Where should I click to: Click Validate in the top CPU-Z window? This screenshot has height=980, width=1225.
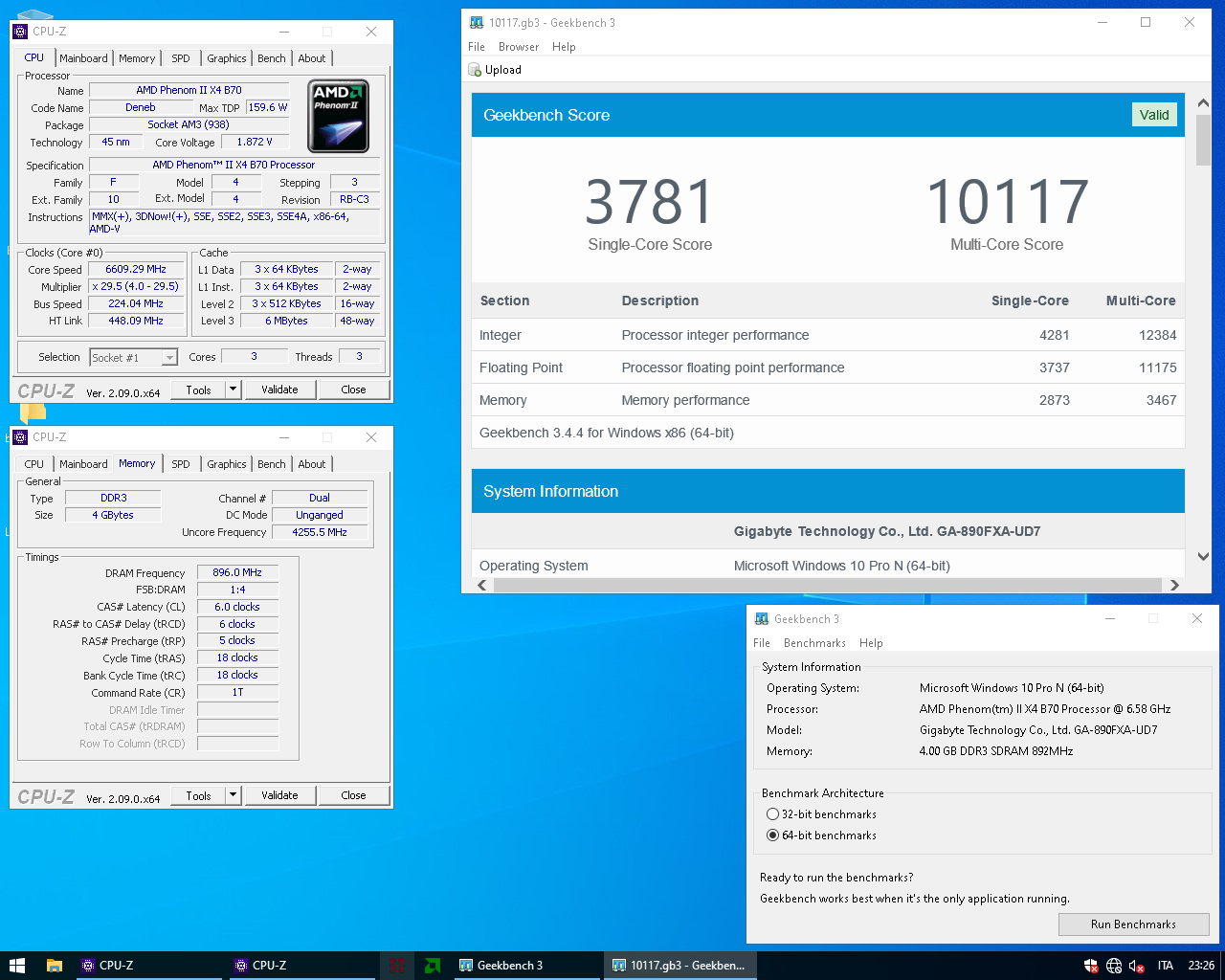279,390
